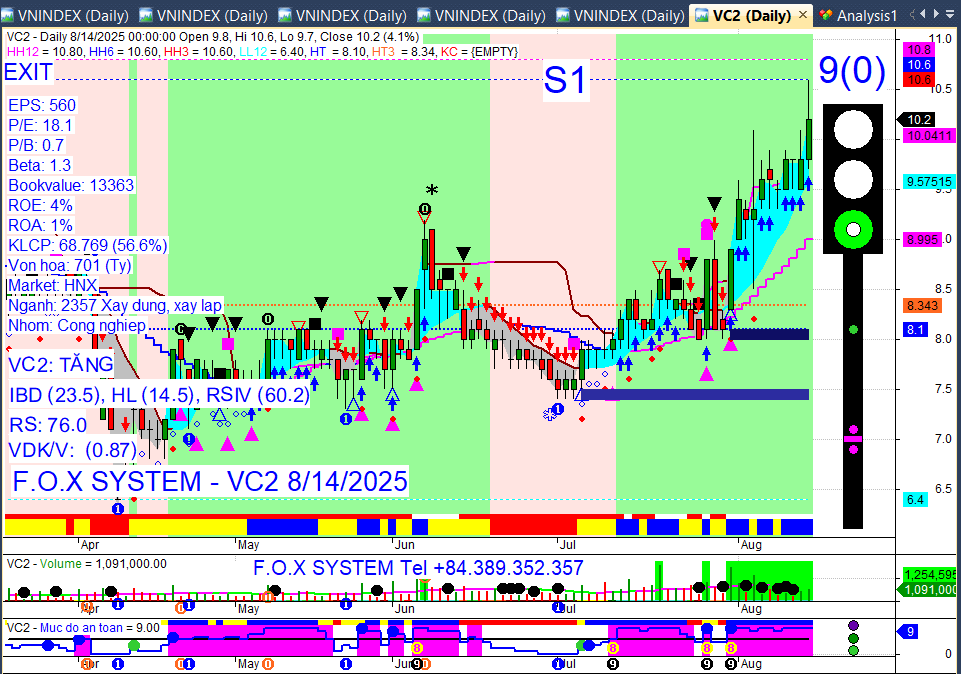
Task: Click the HH12 = 10.80 indicator value
Action: 44,52
